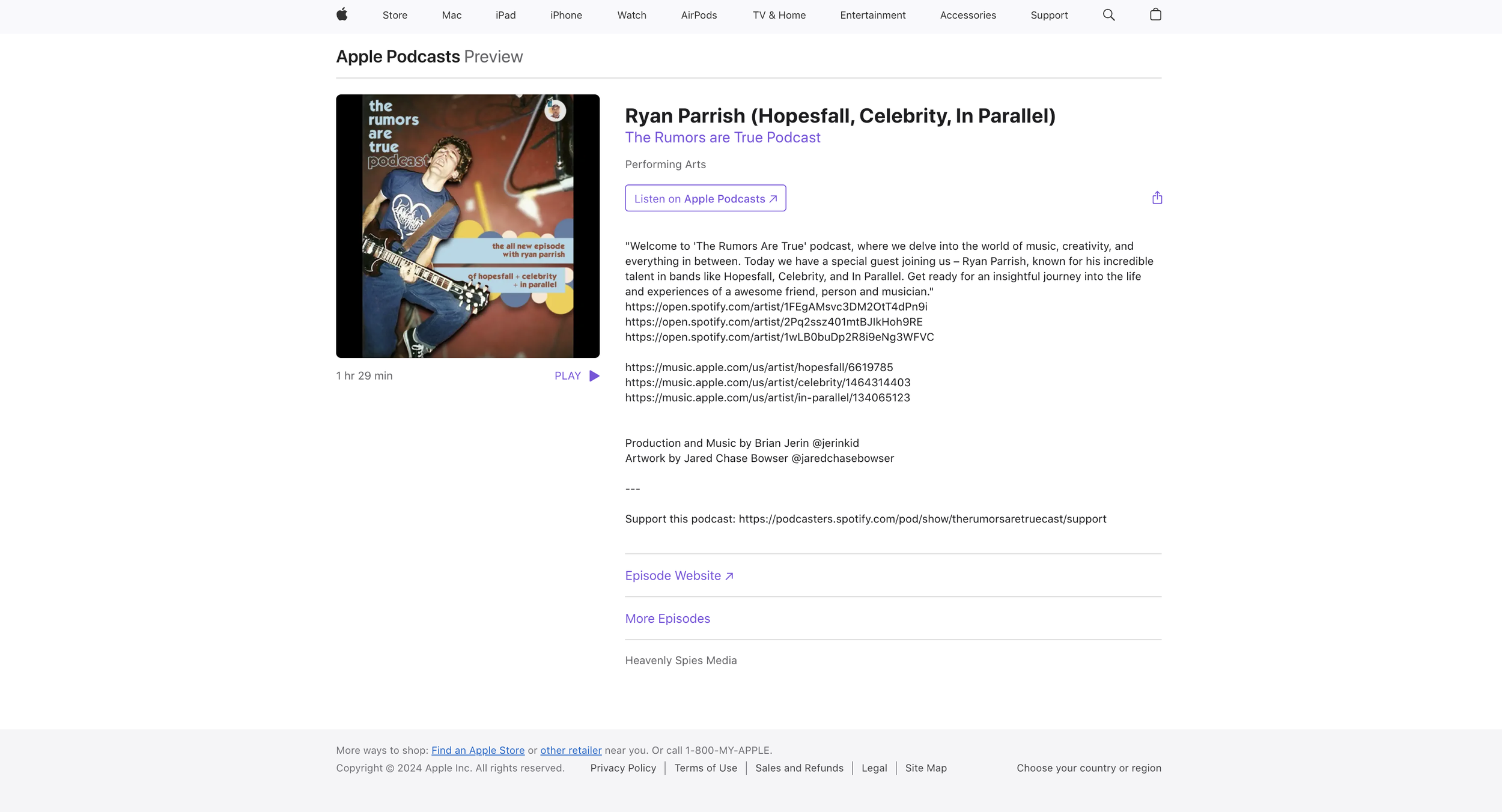The image size is (1502, 812).
Task: Click the podcast episode artwork thumbnail
Action: 467,226
